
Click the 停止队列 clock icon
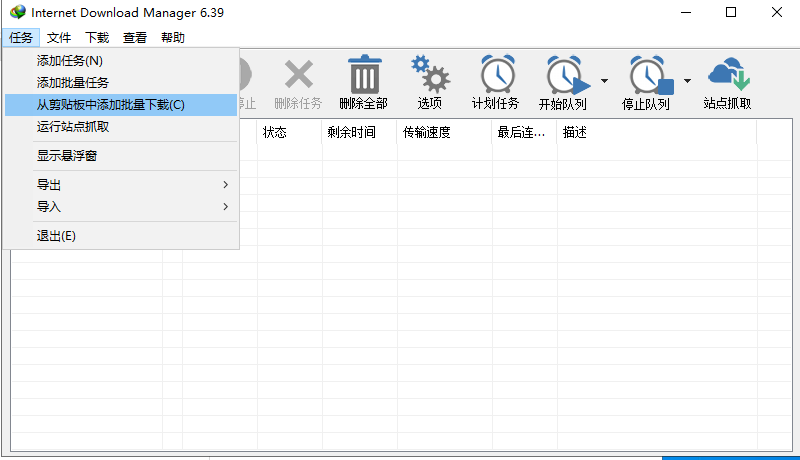point(649,76)
